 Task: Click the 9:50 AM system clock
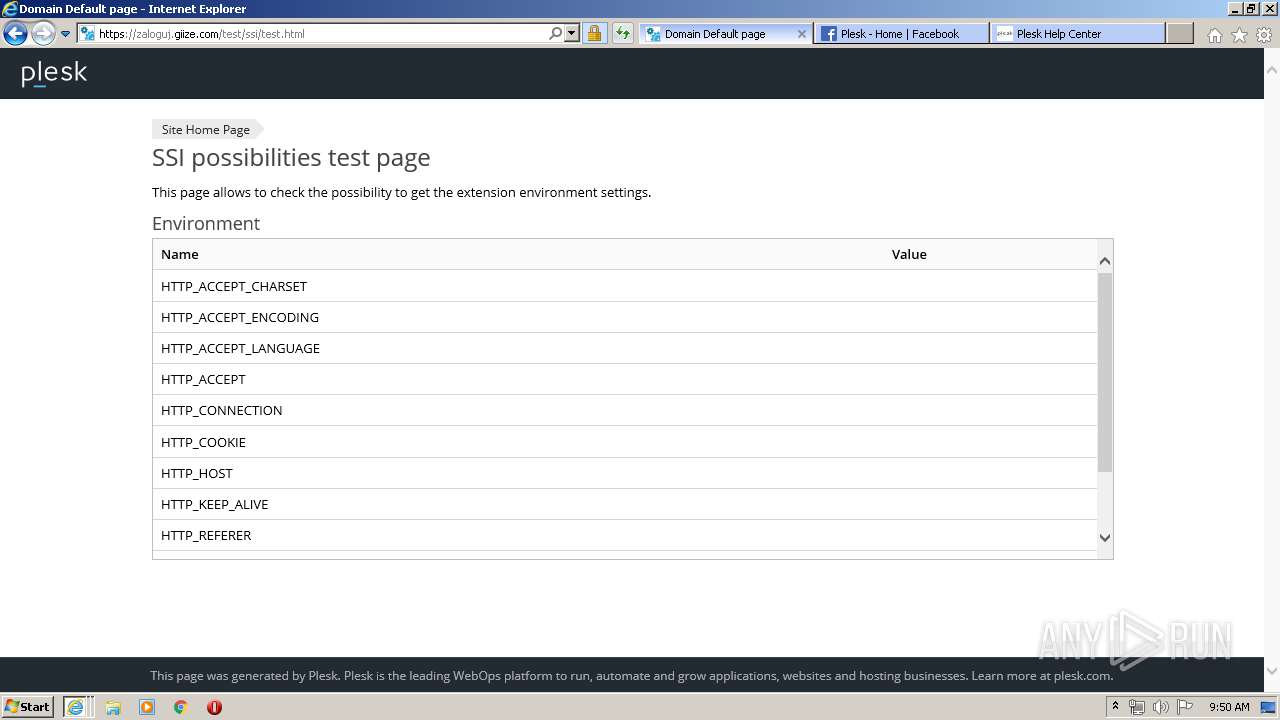(1229, 707)
